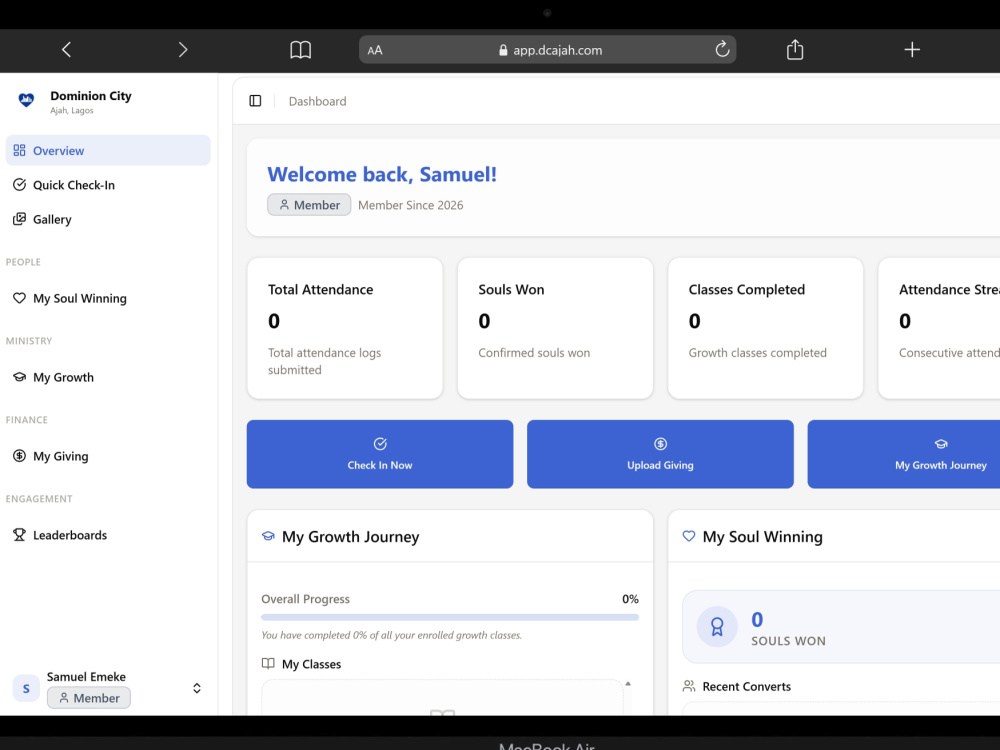The width and height of the screenshot is (1000, 750).
Task: Click the Member badge under Samuel Emeke
Action: (x=89, y=698)
